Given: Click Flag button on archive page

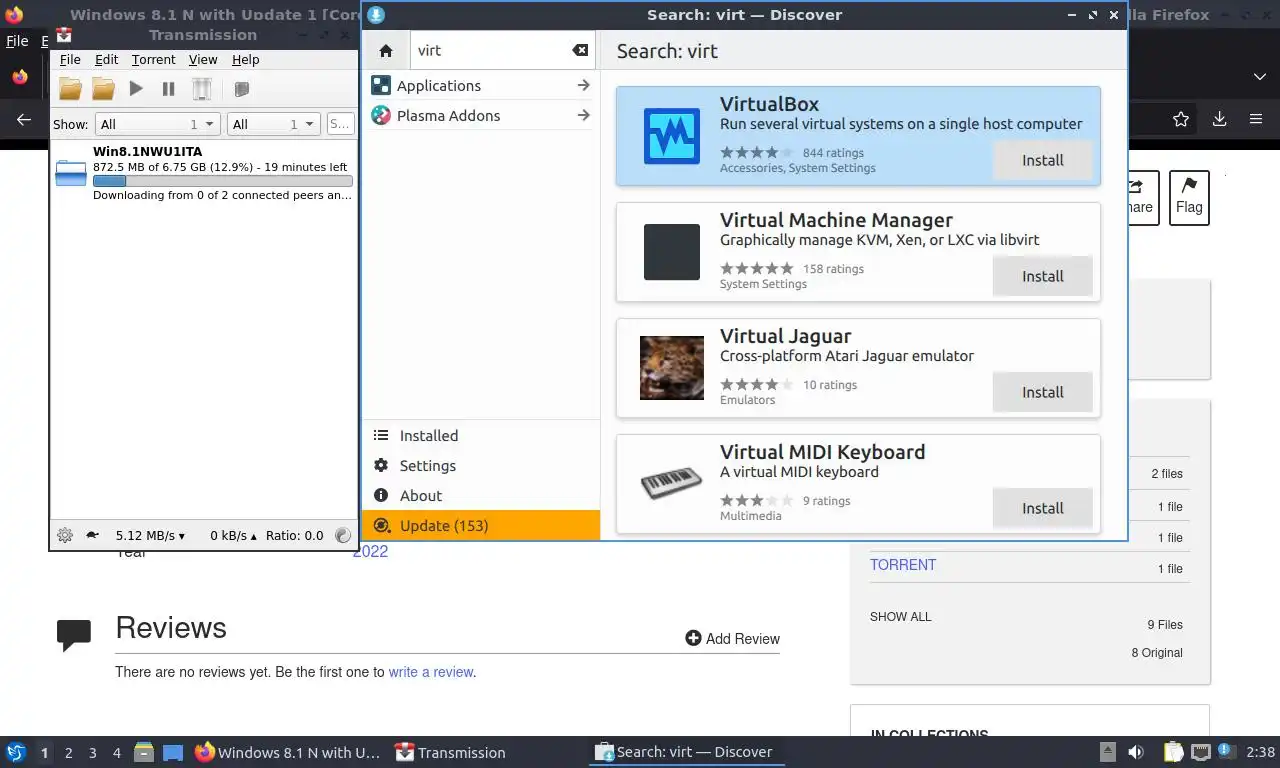Looking at the screenshot, I should pyautogui.click(x=1189, y=197).
